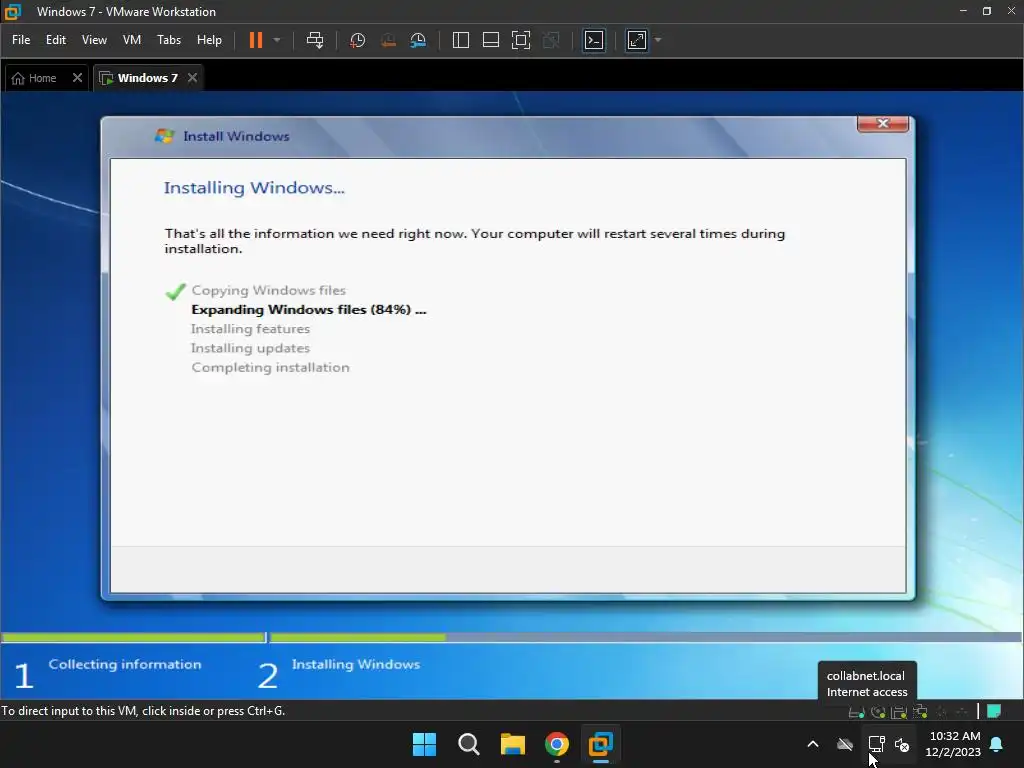Image resolution: width=1024 pixels, height=768 pixels.
Task: Click the network tray icon
Action: pyautogui.click(x=876, y=744)
